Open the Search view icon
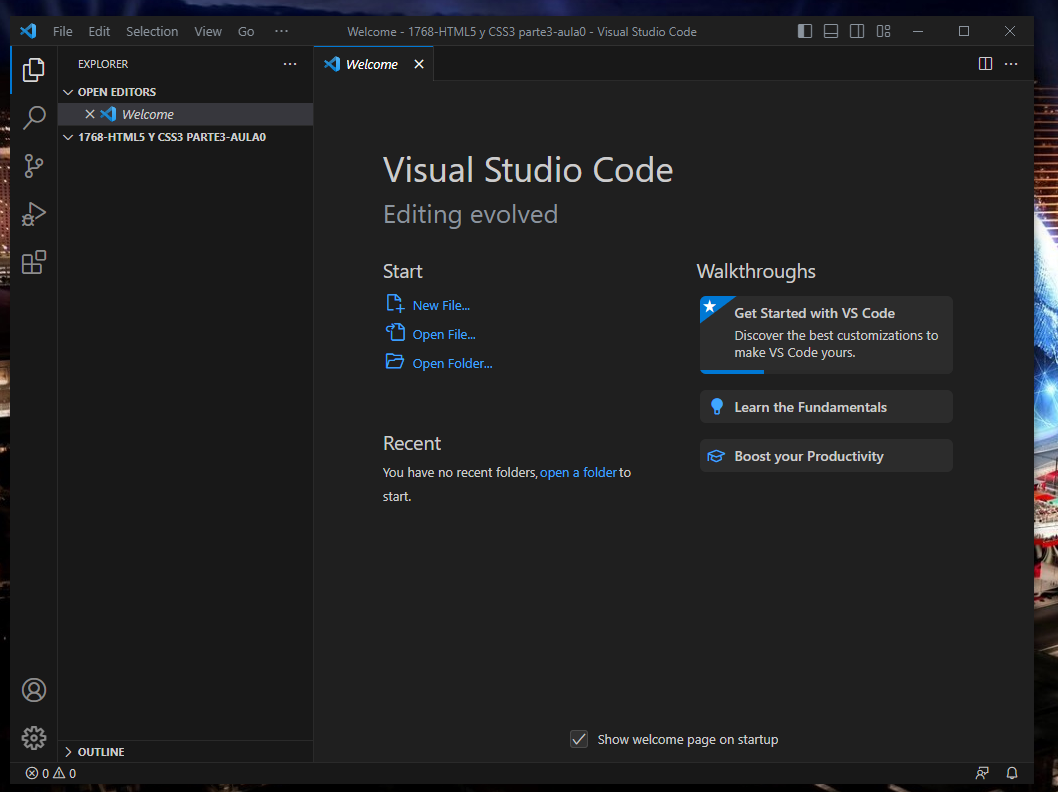 coord(34,117)
